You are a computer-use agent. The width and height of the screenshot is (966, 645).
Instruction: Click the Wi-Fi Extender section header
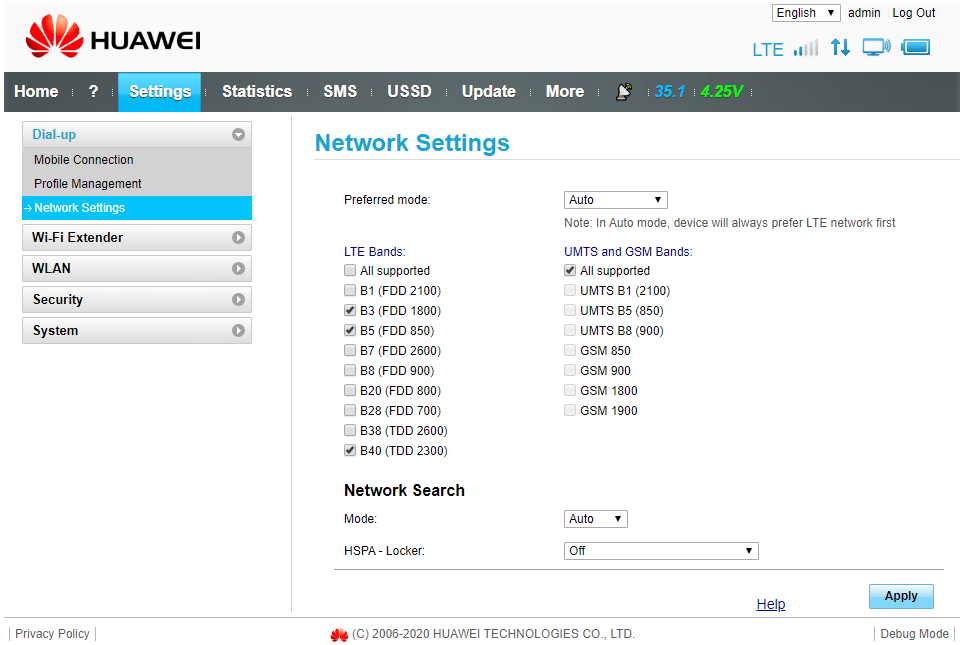coord(137,238)
